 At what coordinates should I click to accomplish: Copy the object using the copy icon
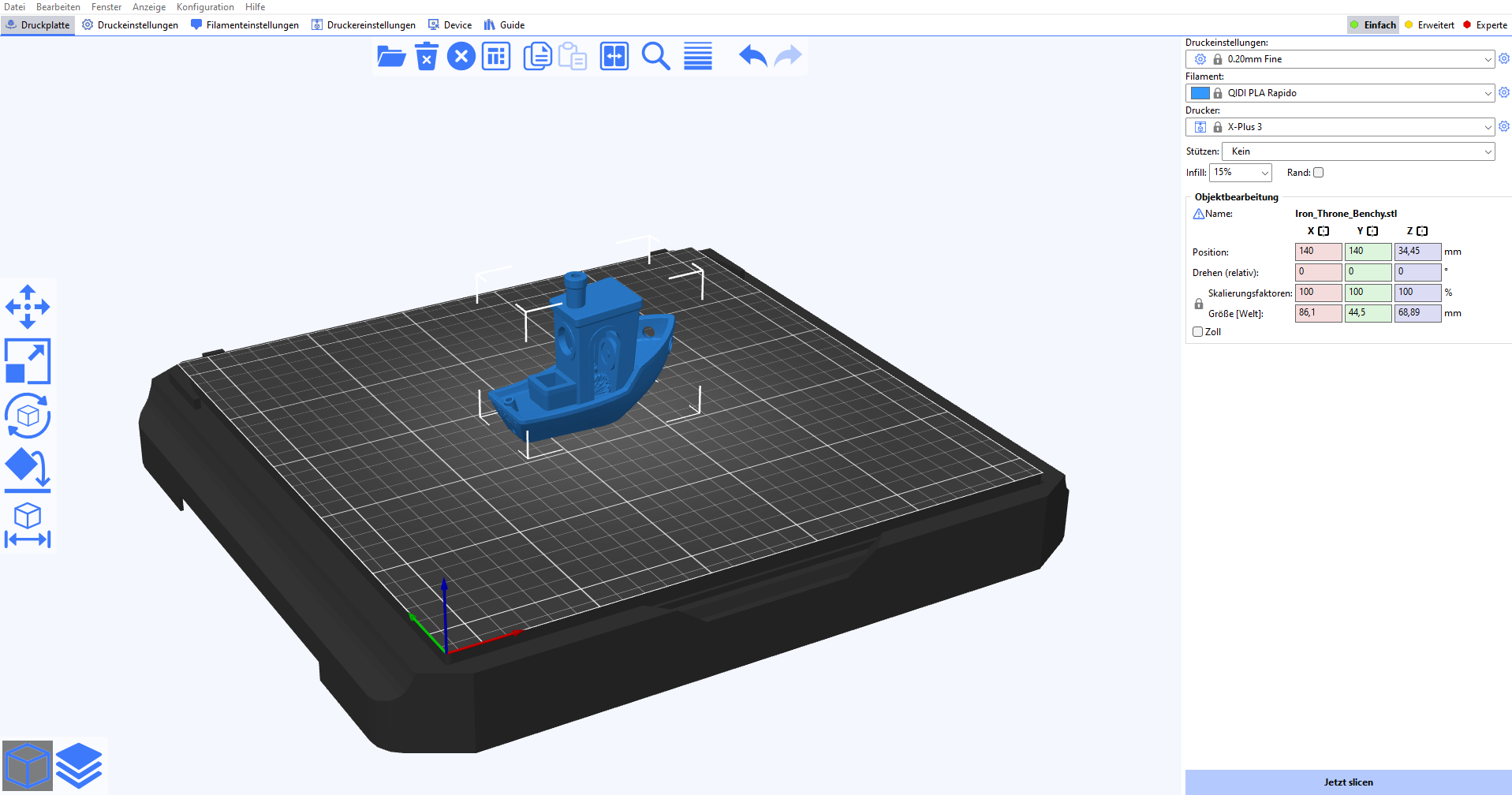pos(538,57)
